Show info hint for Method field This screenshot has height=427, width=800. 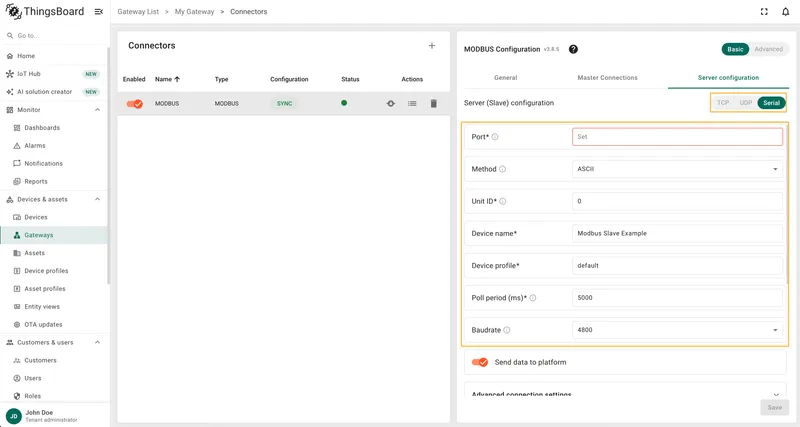tap(502, 169)
